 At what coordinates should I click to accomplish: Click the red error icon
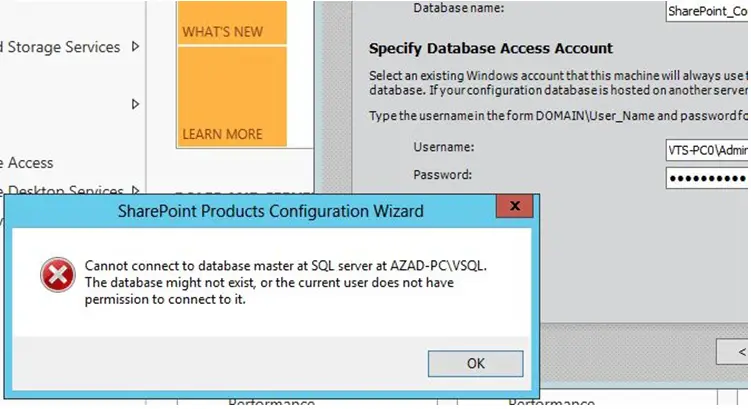[56, 275]
